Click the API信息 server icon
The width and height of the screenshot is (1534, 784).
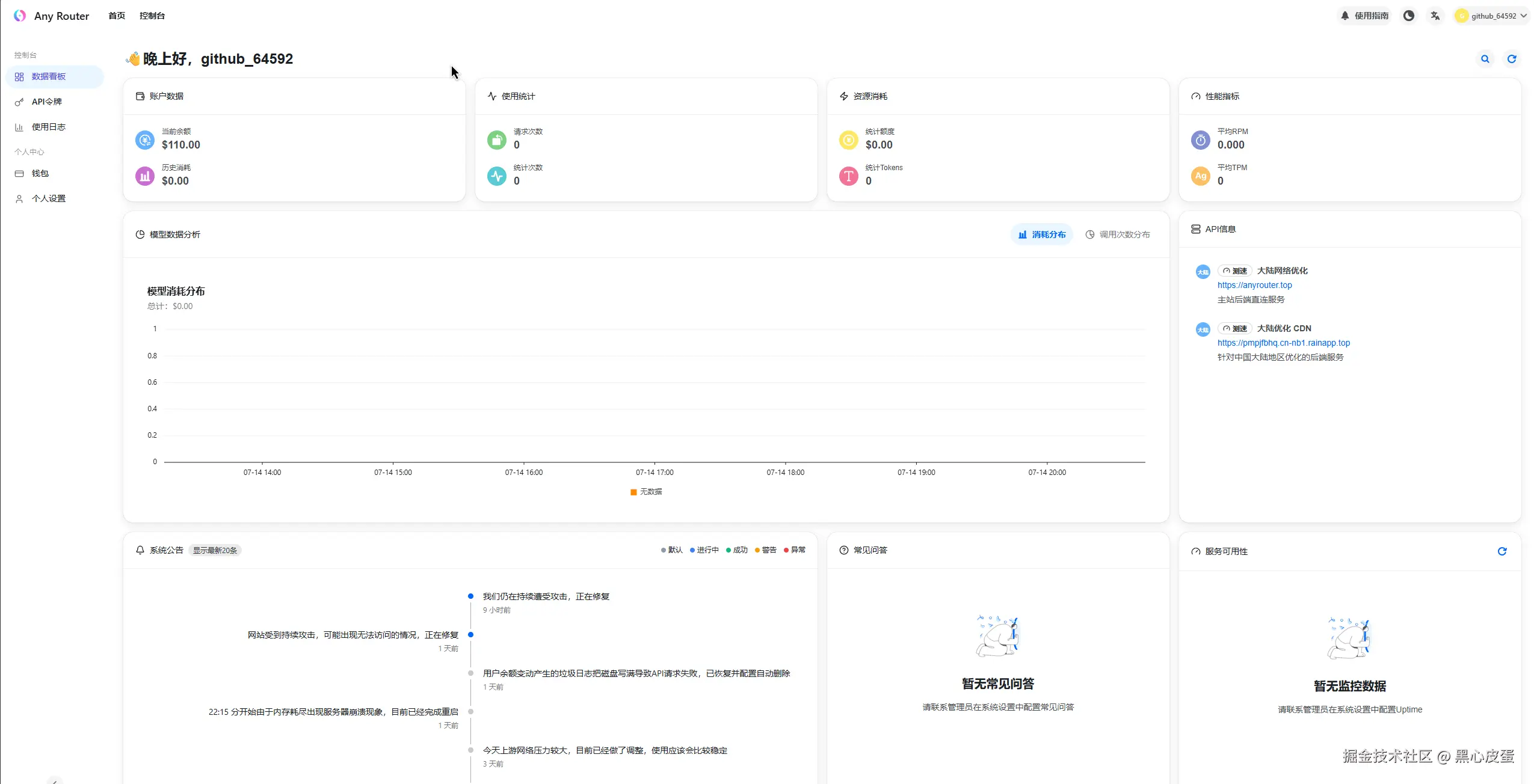[1196, 229]
